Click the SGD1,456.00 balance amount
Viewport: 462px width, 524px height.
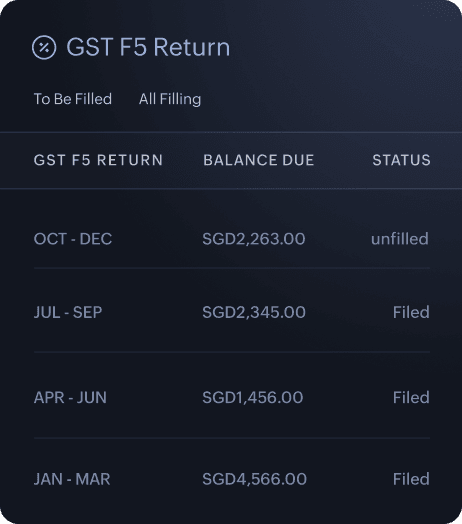click(x=253, y=397)
